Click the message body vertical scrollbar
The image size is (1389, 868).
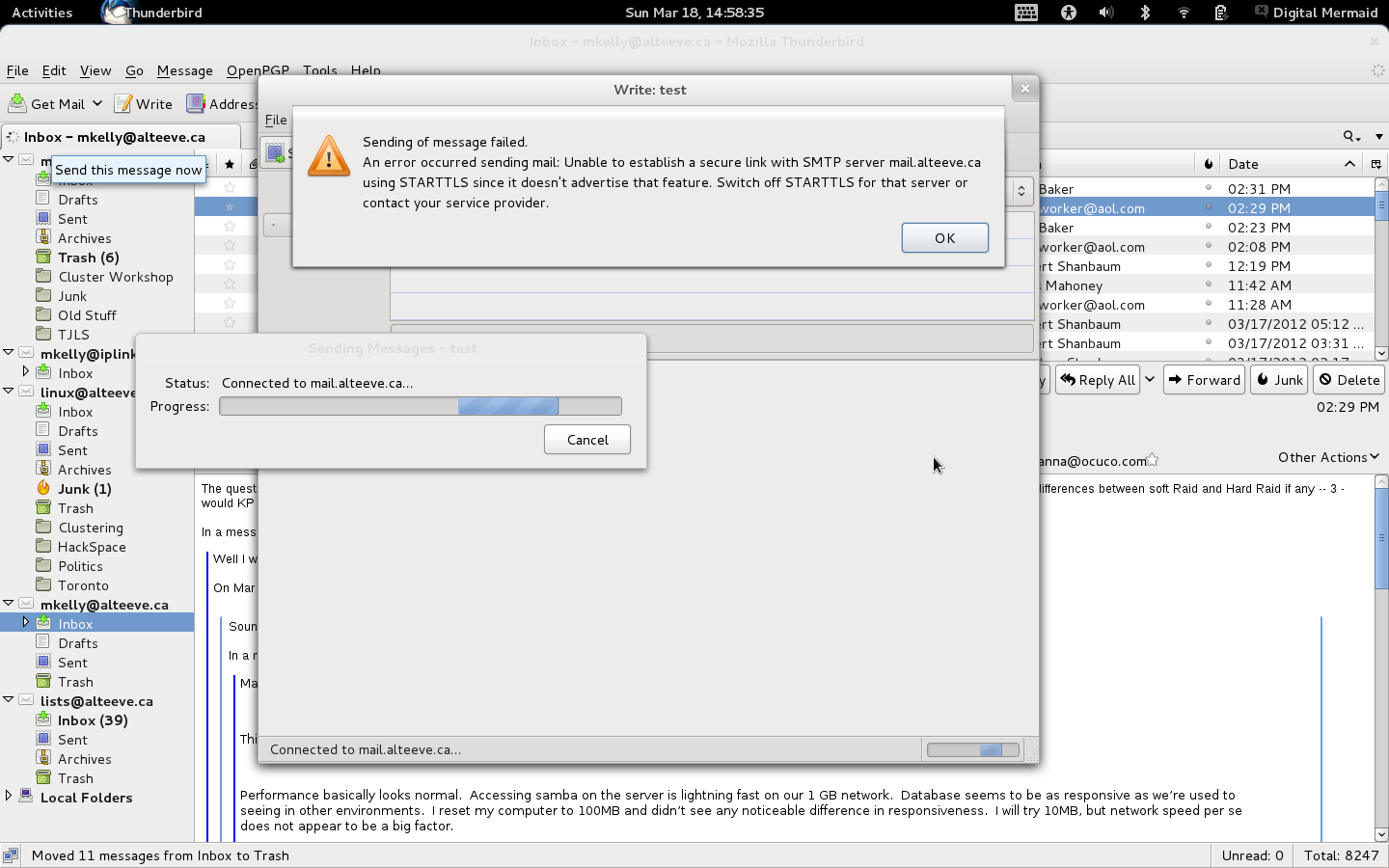(x=1381, y=658)
